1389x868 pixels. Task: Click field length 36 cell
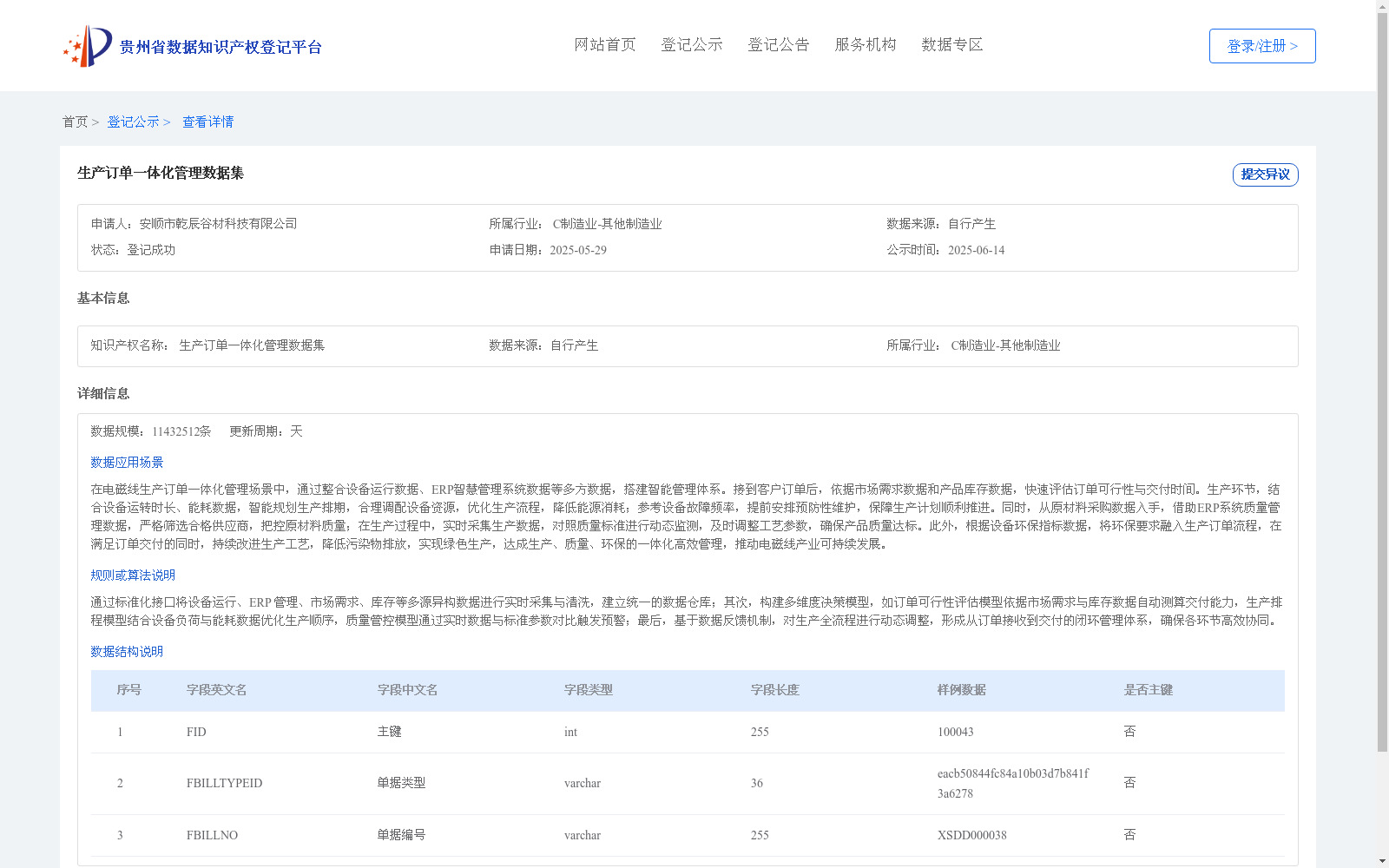[x=757, y=783]
